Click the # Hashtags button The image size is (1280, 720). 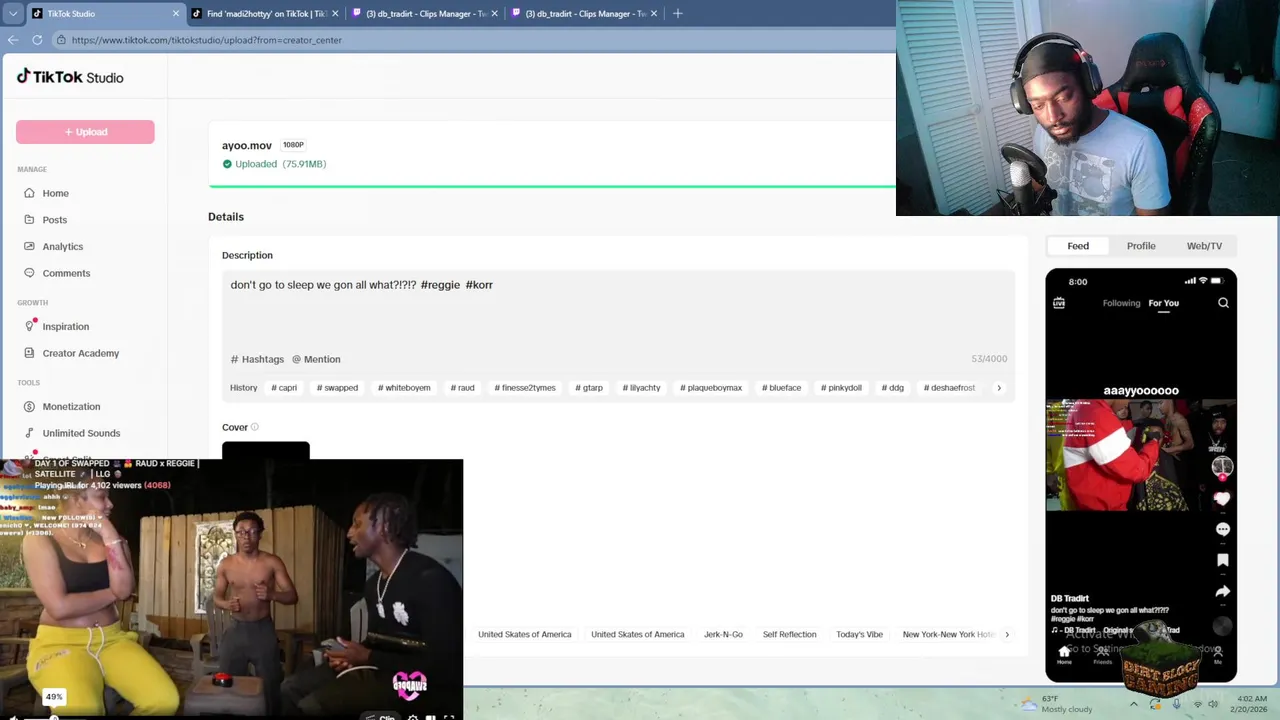coord(257,359)
